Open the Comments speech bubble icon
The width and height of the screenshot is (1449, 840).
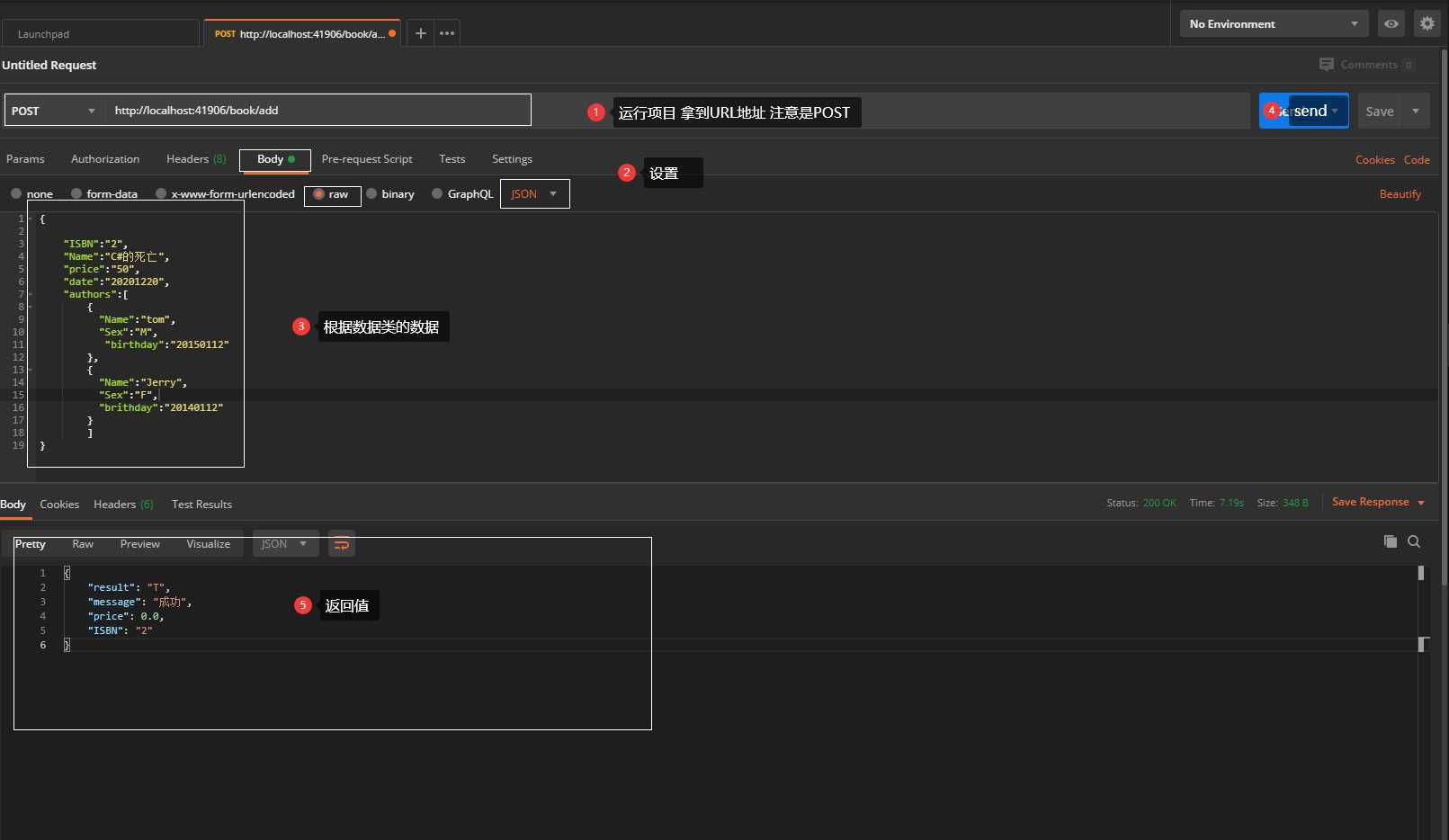[1327, 65]
